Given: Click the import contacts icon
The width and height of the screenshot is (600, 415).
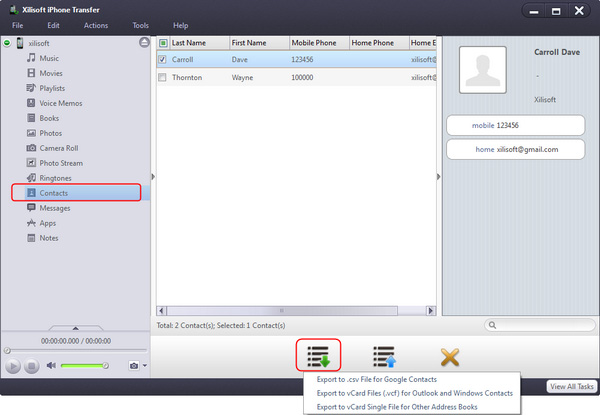Looking at the screenshot, I should [385, 355].
